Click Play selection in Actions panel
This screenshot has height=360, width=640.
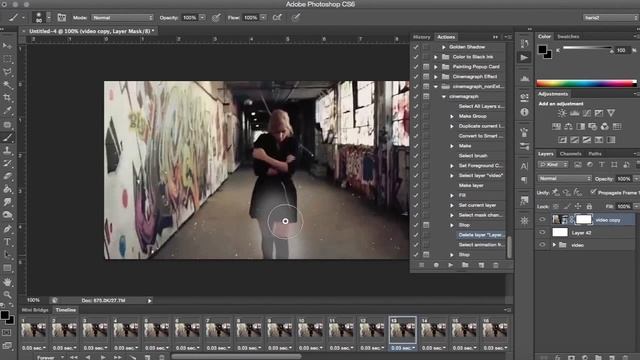click(x=451, y=265)
